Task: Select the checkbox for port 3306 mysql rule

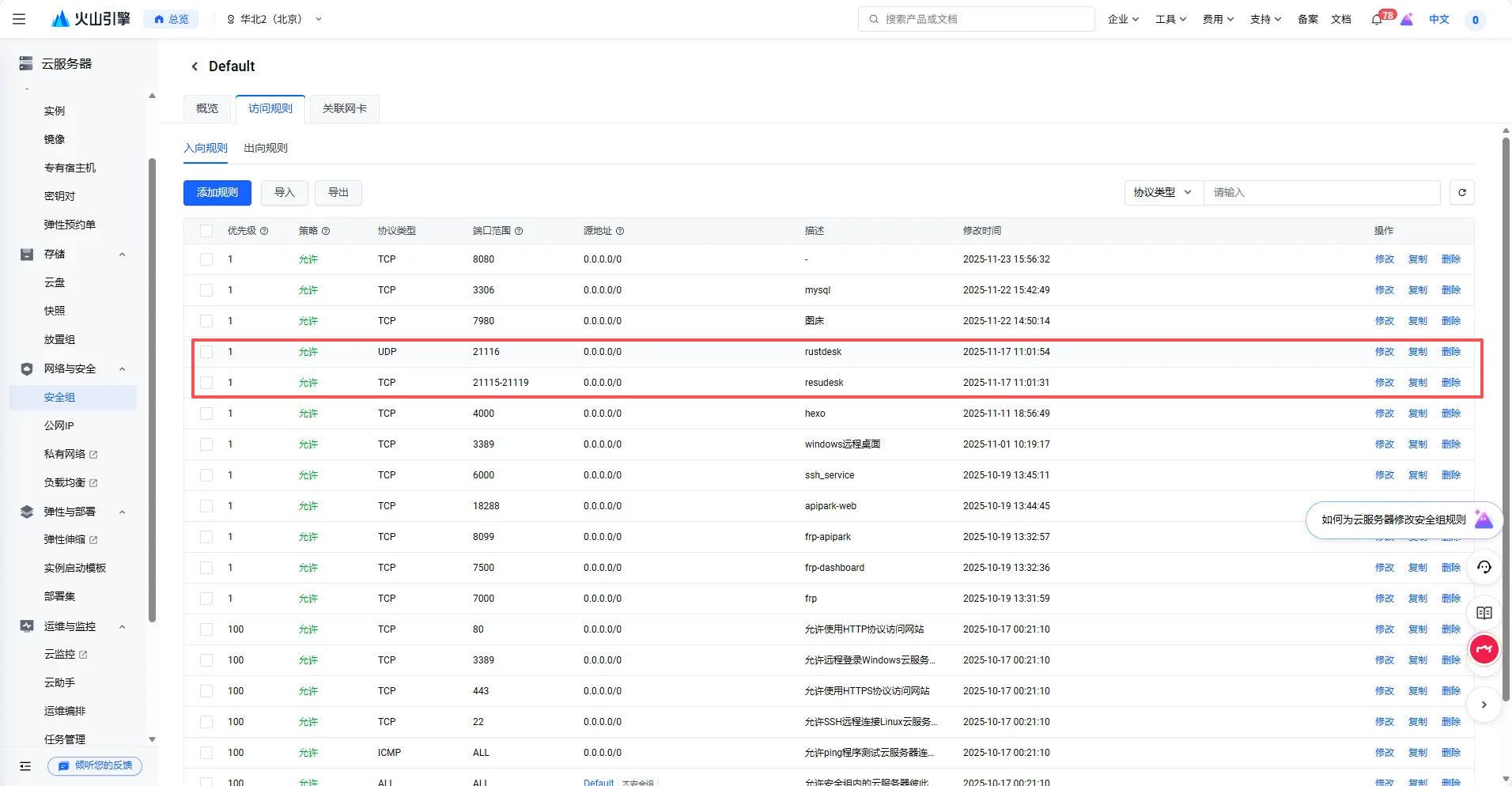Action: coord(206,290)
